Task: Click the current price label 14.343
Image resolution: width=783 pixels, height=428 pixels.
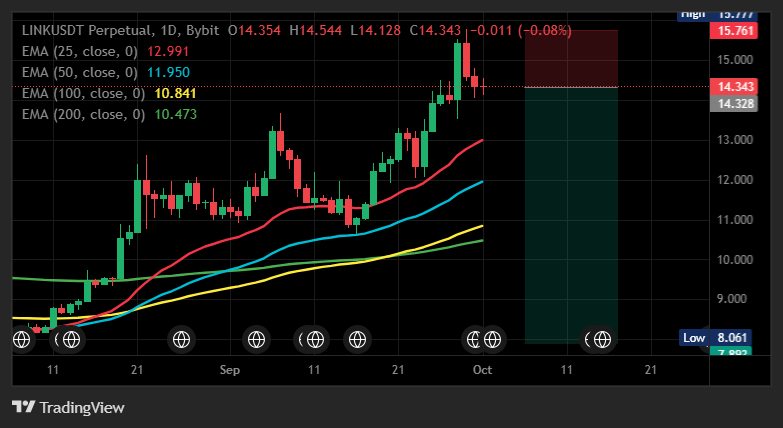Action: 734,87
